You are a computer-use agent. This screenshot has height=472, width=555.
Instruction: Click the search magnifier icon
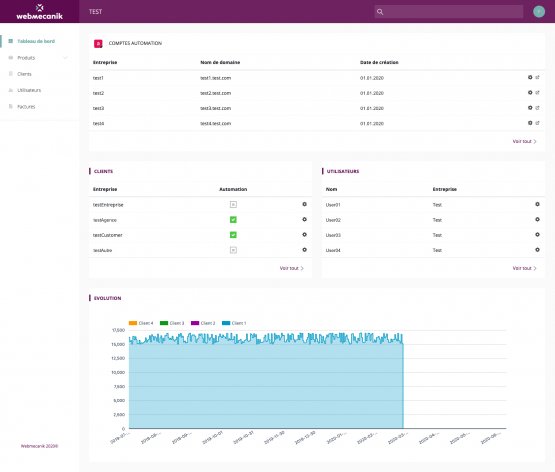380,12
